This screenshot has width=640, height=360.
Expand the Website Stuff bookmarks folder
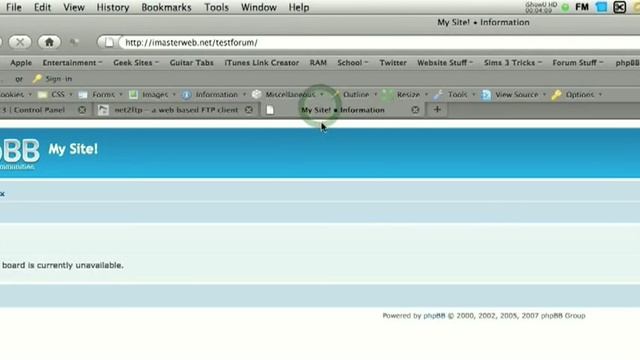(x=445, y=63)
